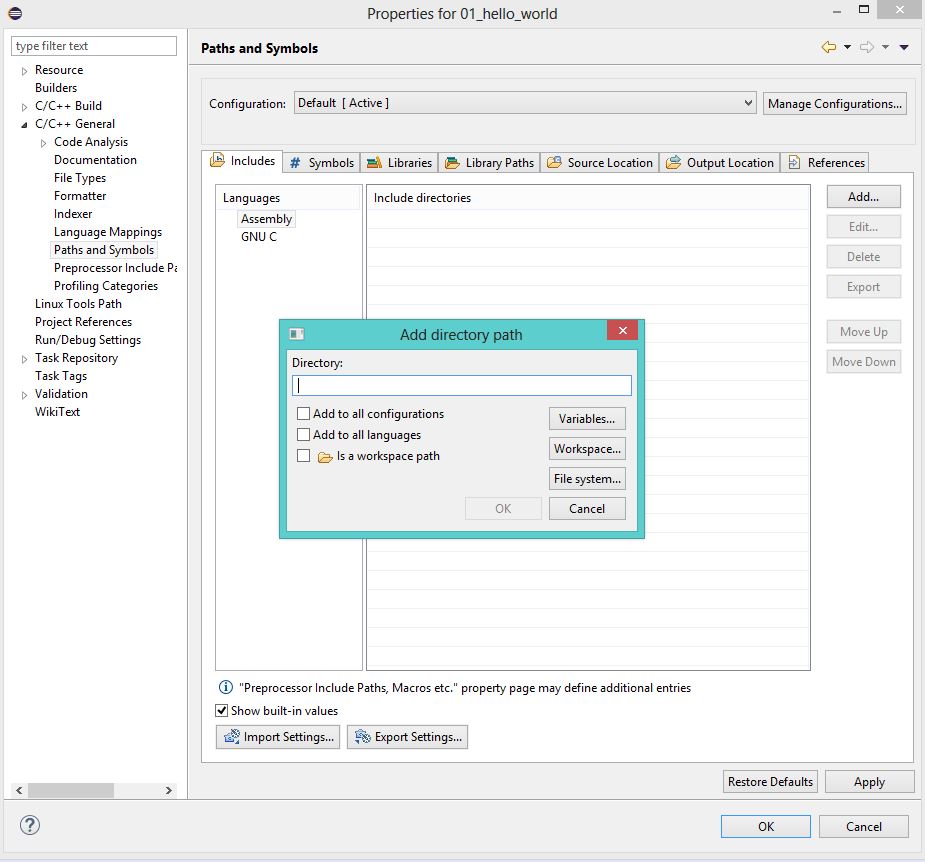
Task: Expand the C/C++ Build tree node
Action: (25, 106)
